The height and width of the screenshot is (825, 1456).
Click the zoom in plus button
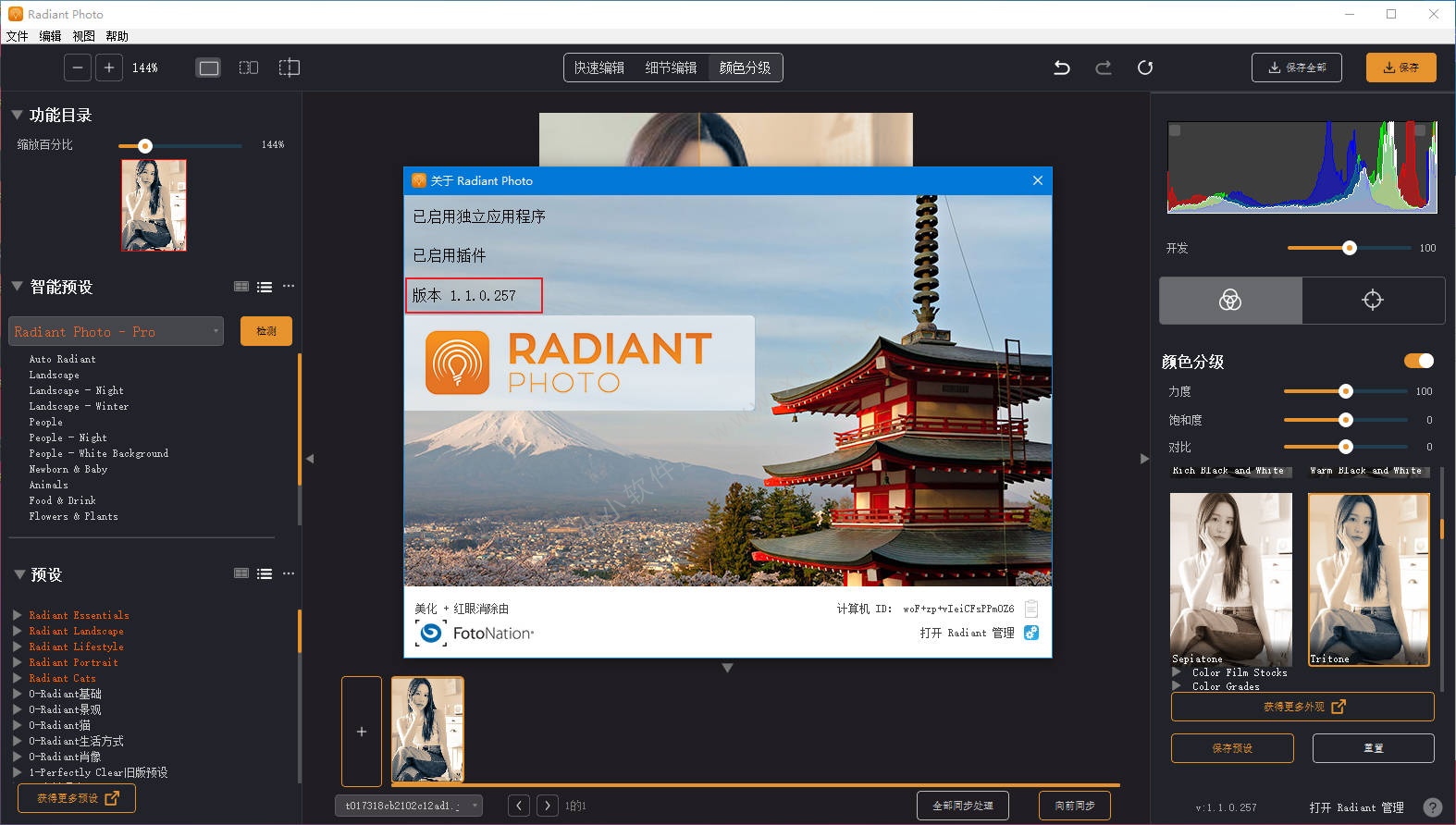pos(109,68)
